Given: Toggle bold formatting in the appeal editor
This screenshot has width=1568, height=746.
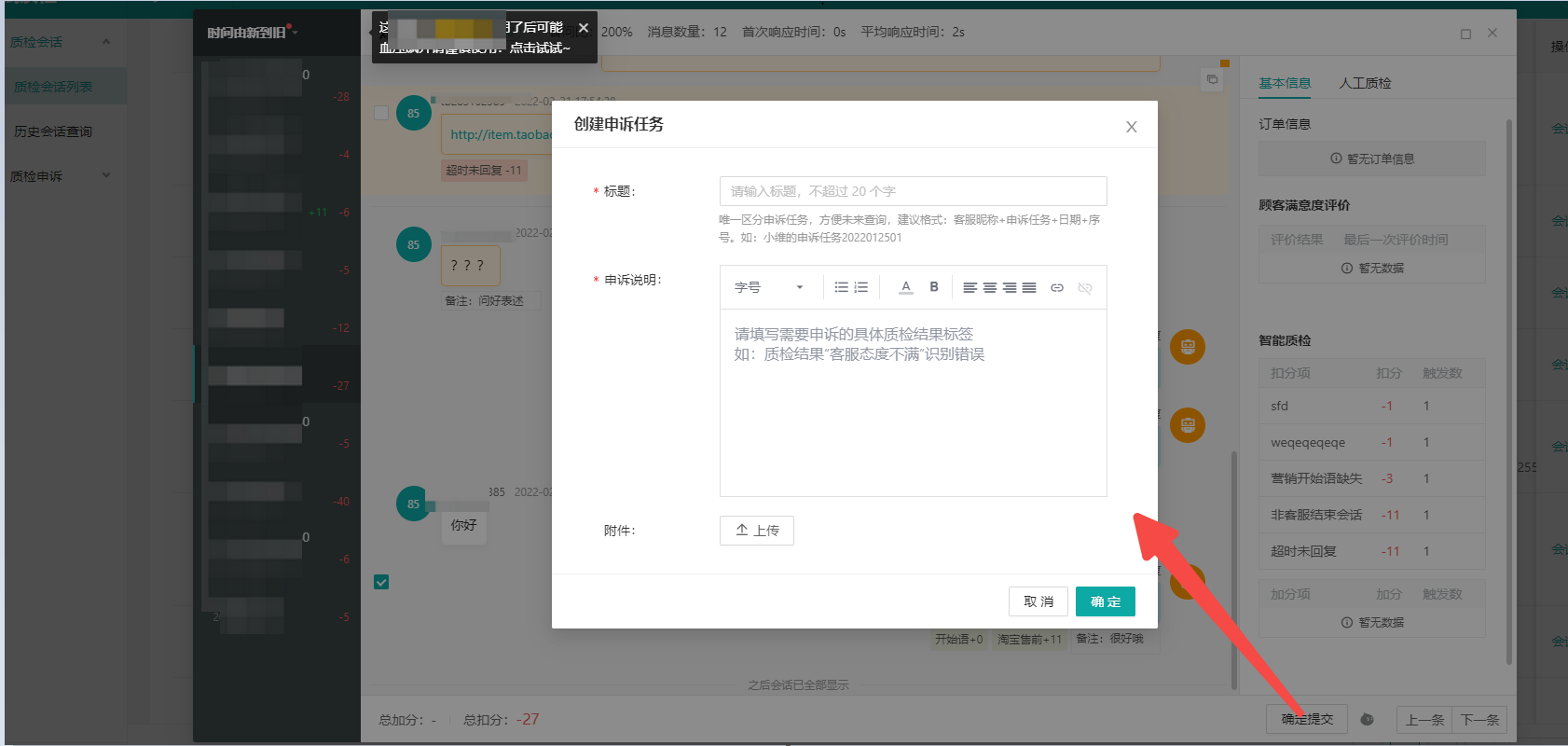Looking at the screenshot, I should (934, 287).
